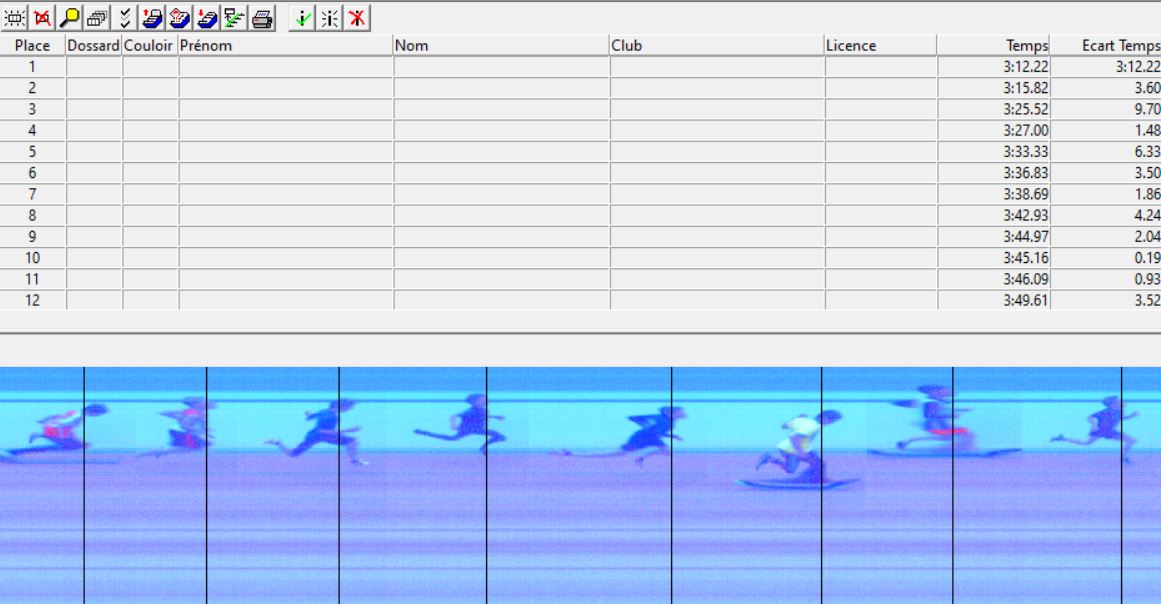The image size is (1161, 604).
Task: Select the time 3:25.52
Action: tap(1026, 110)
